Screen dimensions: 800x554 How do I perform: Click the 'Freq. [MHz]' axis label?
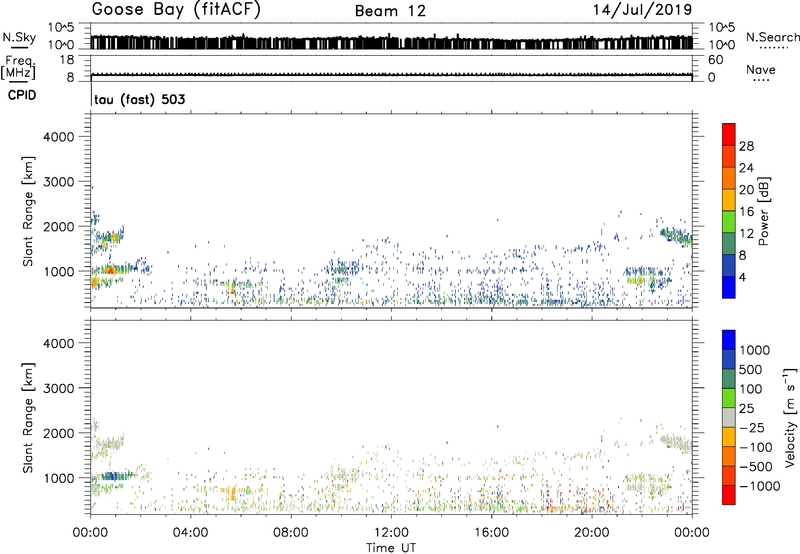pos(18,67)
